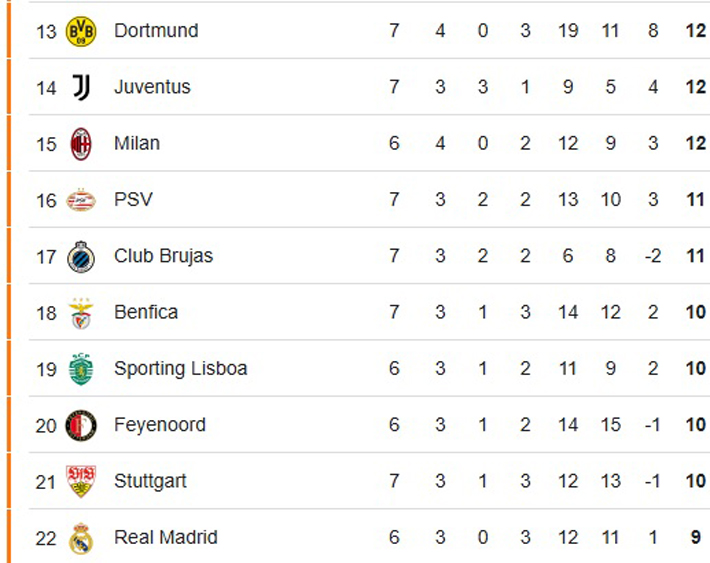The width and height of the screenshot is (710, 563).
Task: Click the Juventus club logo
Action: tap(81, 87)
